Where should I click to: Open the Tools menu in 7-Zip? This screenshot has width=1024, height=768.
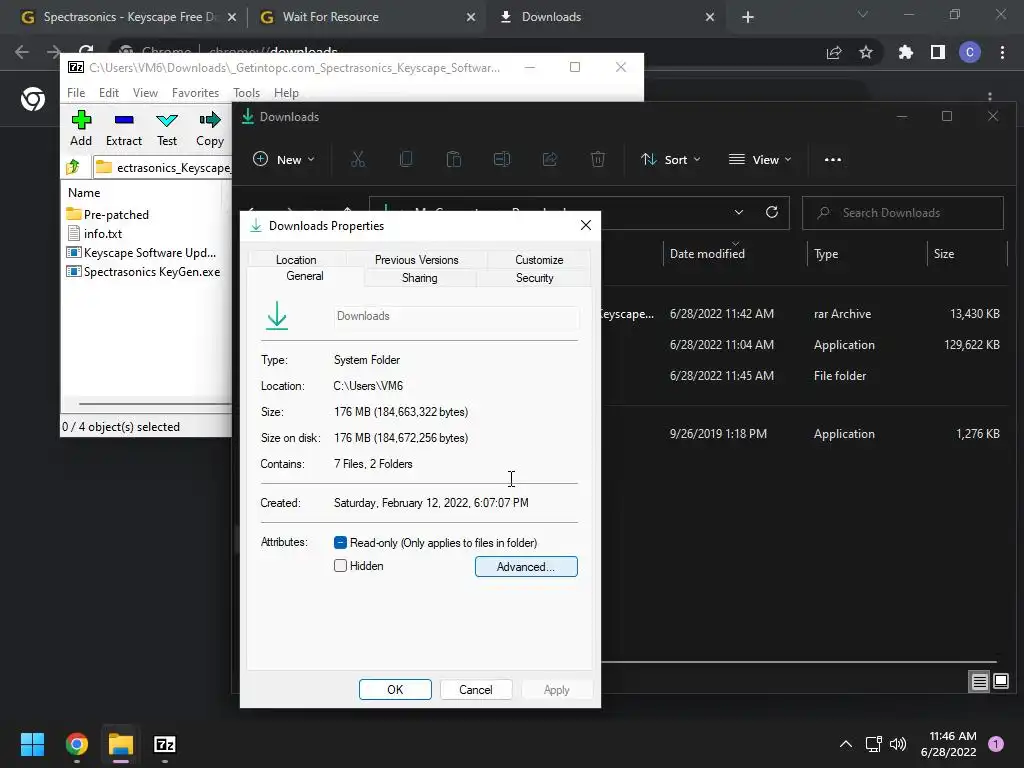point(246,93)
